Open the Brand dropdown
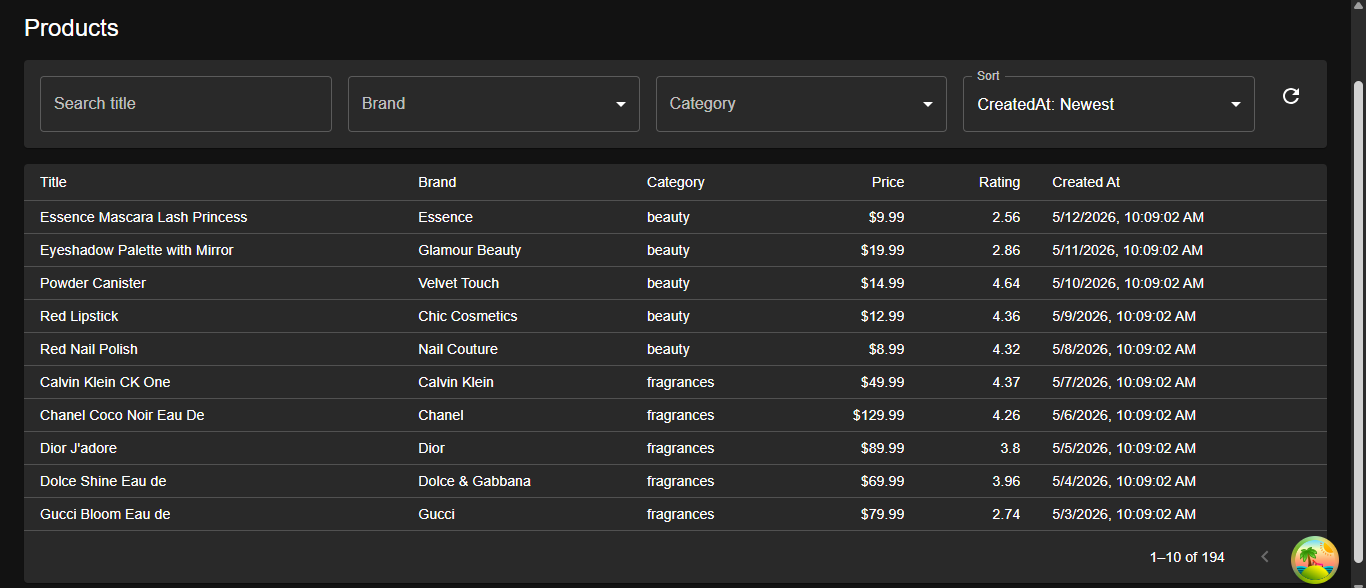Image resolution: width=1366 pixels, height=588 pixels. [493, 104]
